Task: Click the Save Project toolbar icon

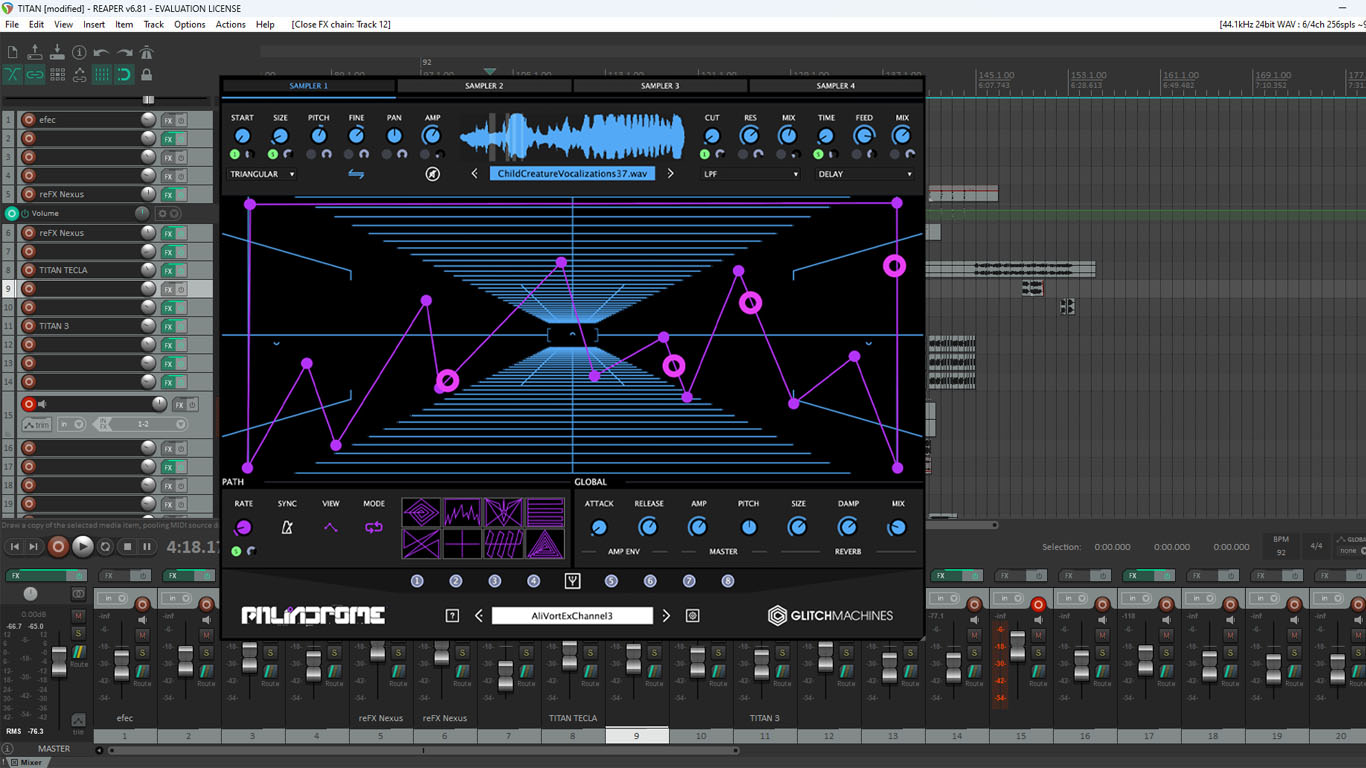Action: tap(57, 52)
